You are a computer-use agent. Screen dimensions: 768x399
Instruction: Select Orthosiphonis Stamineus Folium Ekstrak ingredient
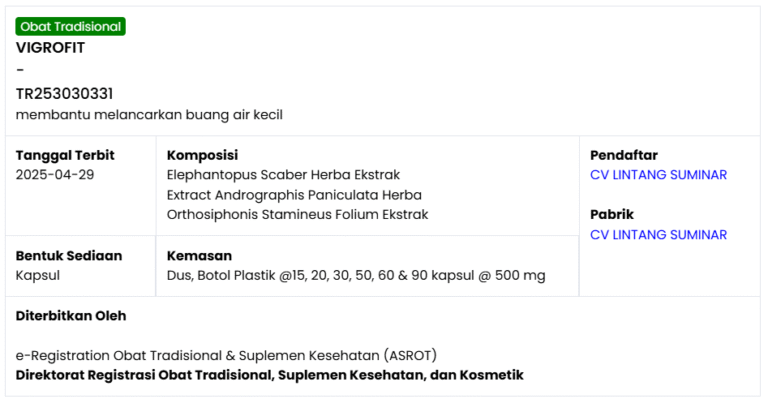click(x=297, y=215)
